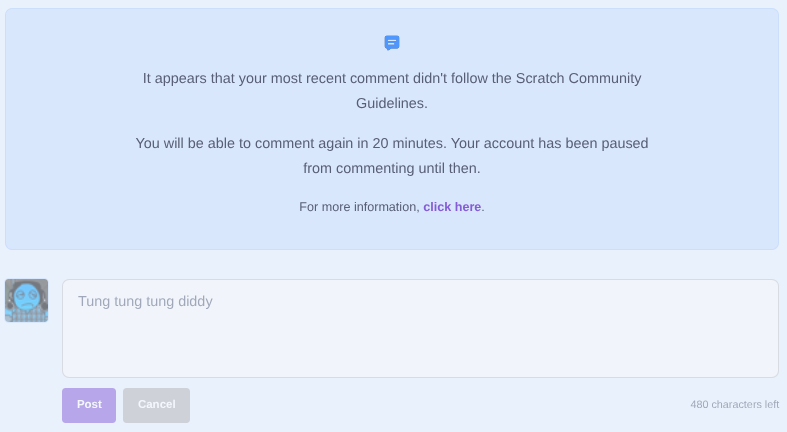Click the "For more information" text
Screen dimensions: 787x432
click(359, 207)
